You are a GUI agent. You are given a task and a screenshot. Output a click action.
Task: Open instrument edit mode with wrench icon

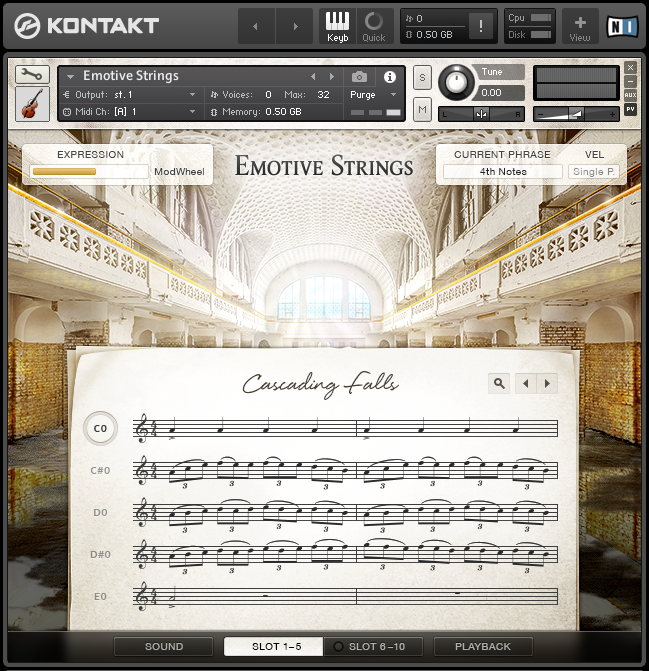pos(33,74)
